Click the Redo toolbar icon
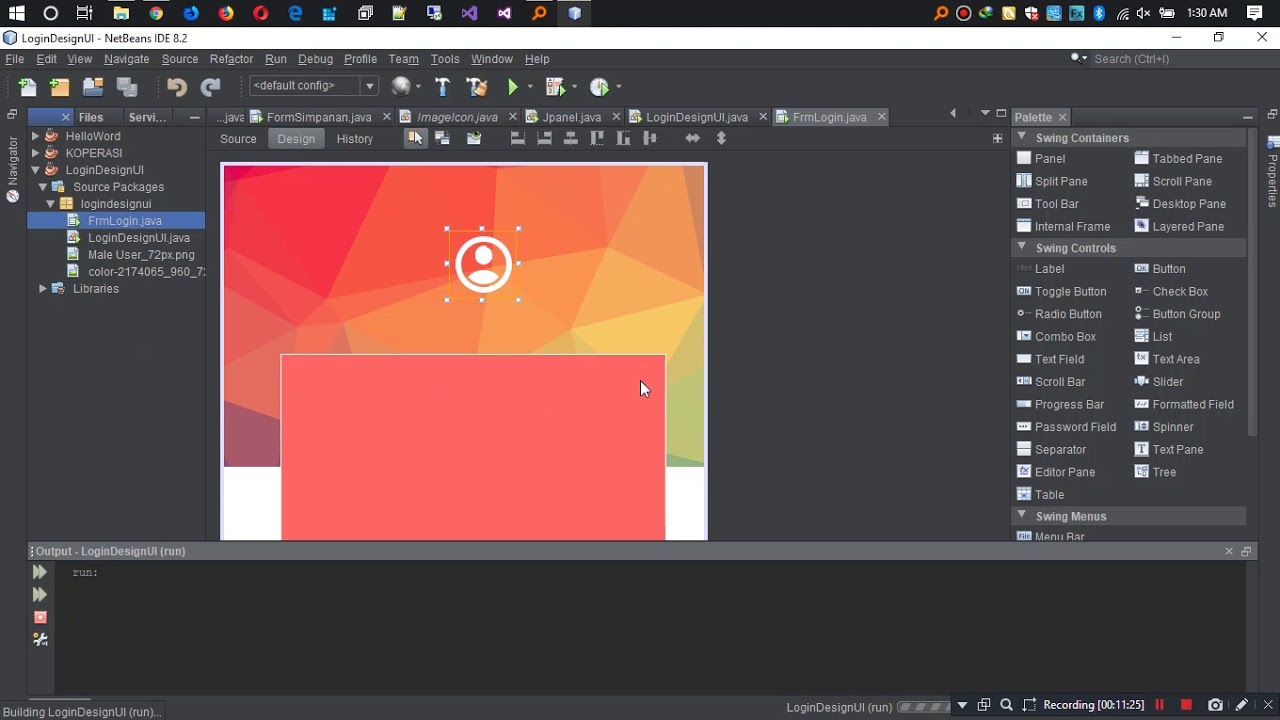1280x720 pixels. 210,87
